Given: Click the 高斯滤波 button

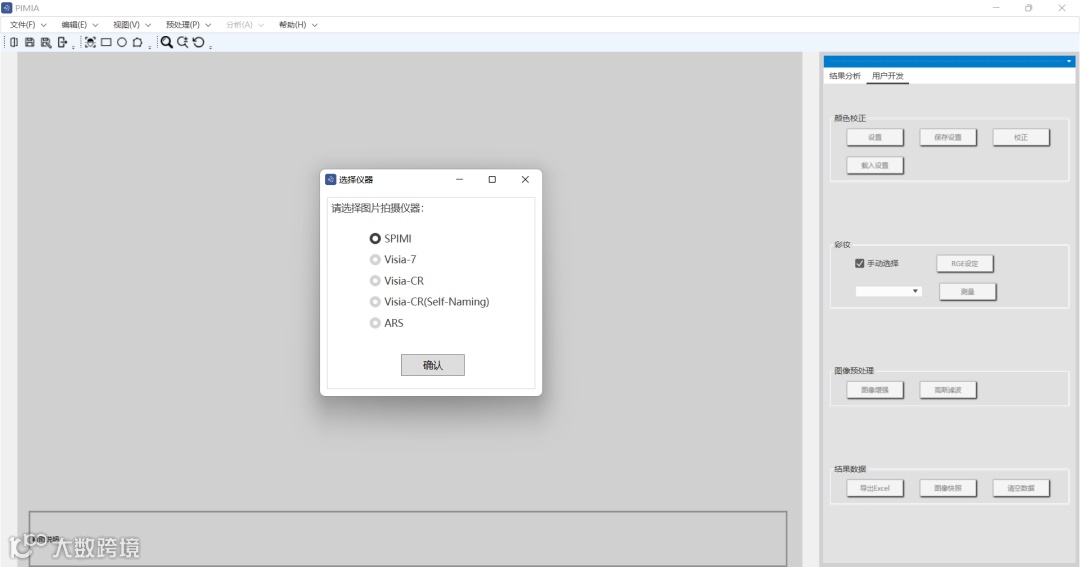Looking at the screenshot, I should tap(948, 390).
